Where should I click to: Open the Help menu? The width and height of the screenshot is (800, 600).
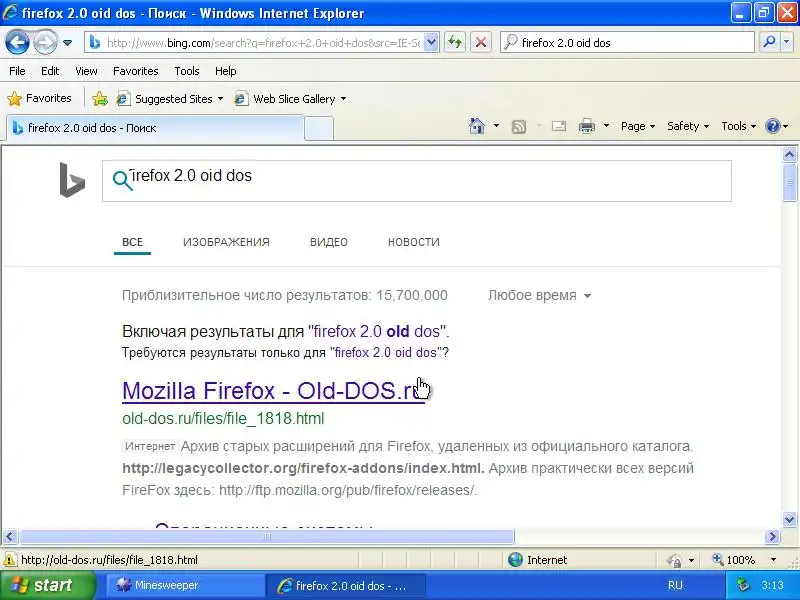[x=226, y=71]
